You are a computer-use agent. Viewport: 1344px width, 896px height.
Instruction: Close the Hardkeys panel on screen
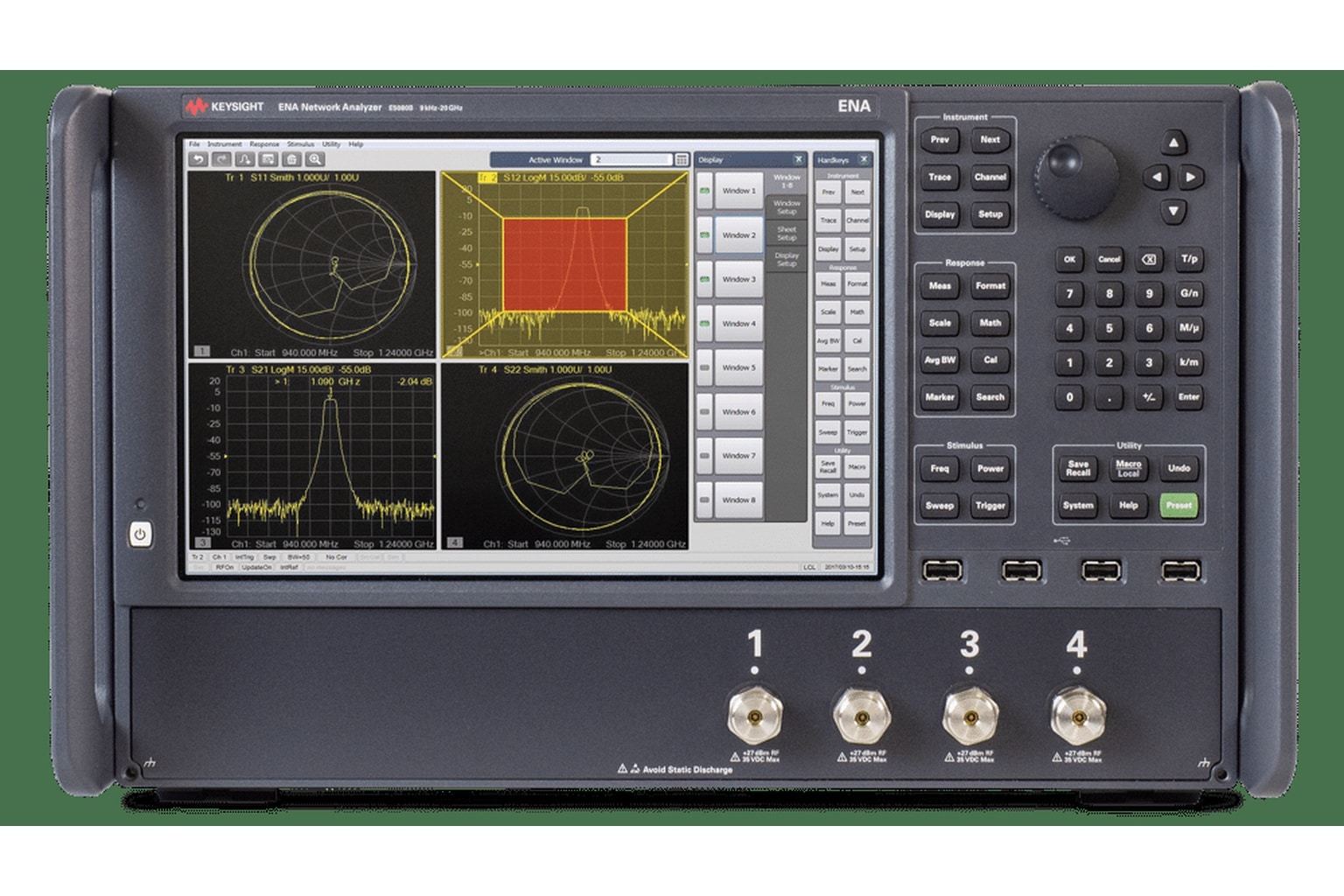click(864, 159)
